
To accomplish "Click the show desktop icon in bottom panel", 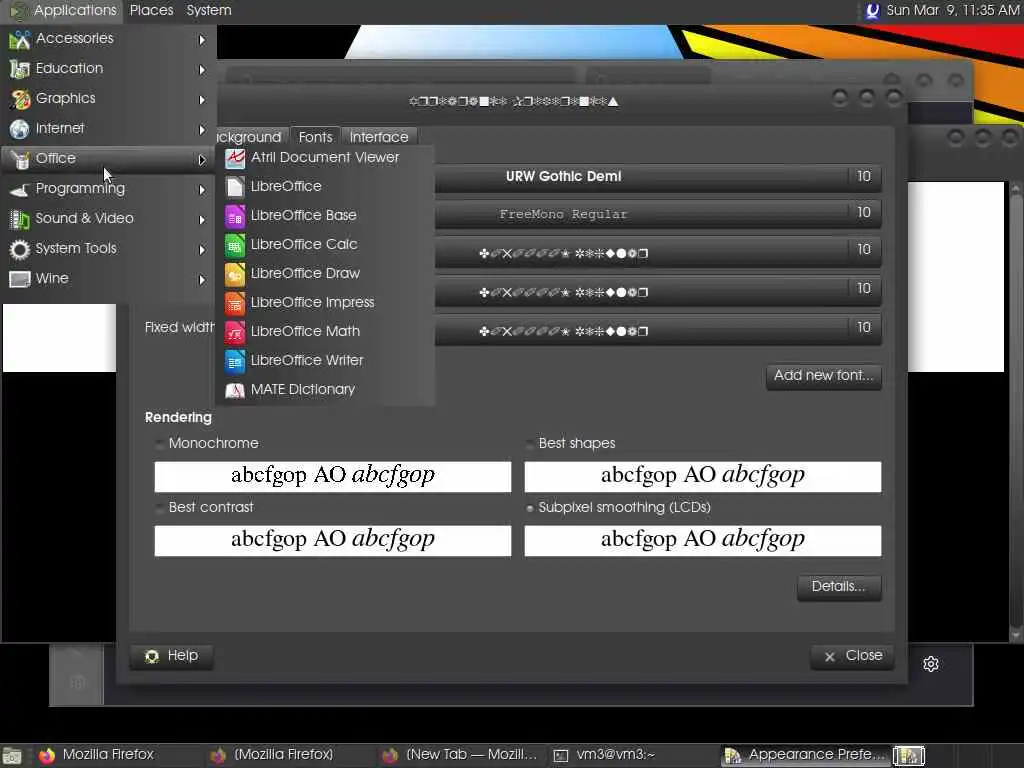I will pyautogui.click(x=12, y=756).
